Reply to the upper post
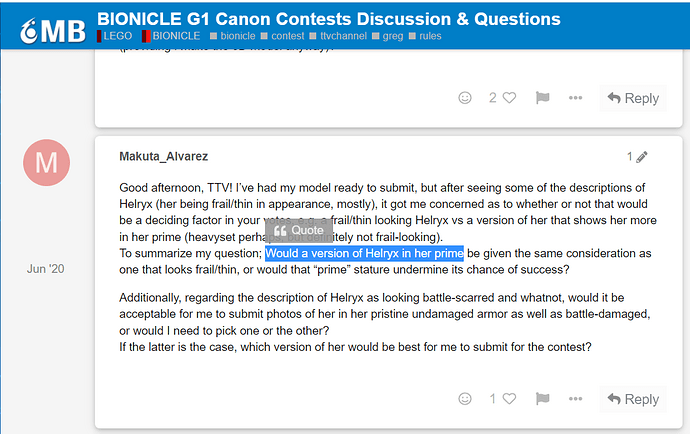 (633, 98)
